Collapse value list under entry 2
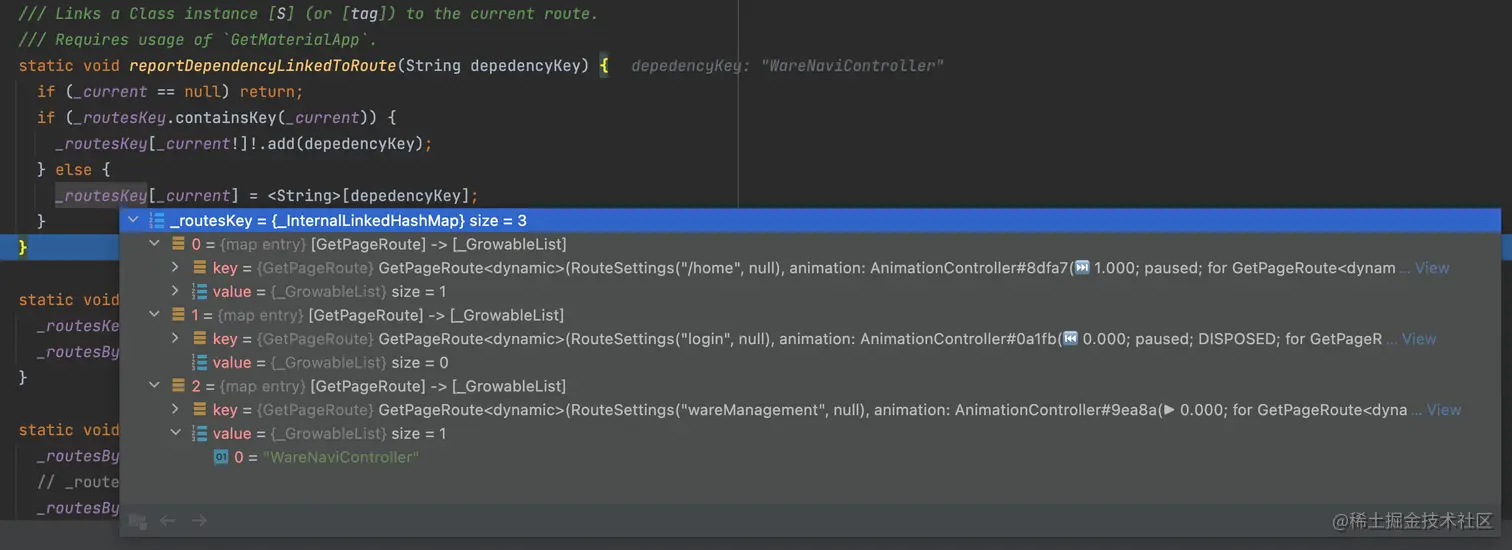This screenshot has width=1512, height=550. pyautogui.click(x=175, y=434)
